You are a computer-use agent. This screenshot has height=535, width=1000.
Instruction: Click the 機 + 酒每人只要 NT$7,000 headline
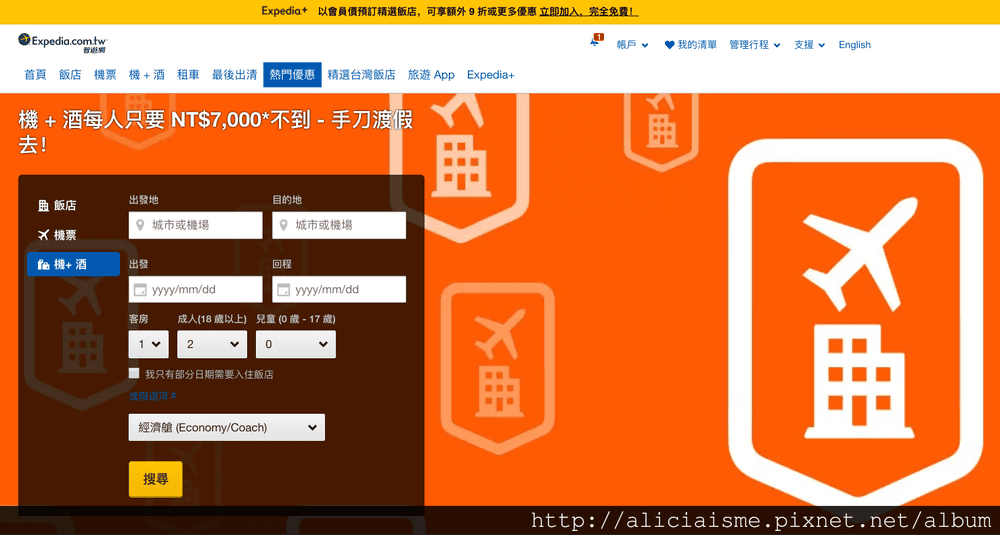pyautogui.click(x=215, y=132)
